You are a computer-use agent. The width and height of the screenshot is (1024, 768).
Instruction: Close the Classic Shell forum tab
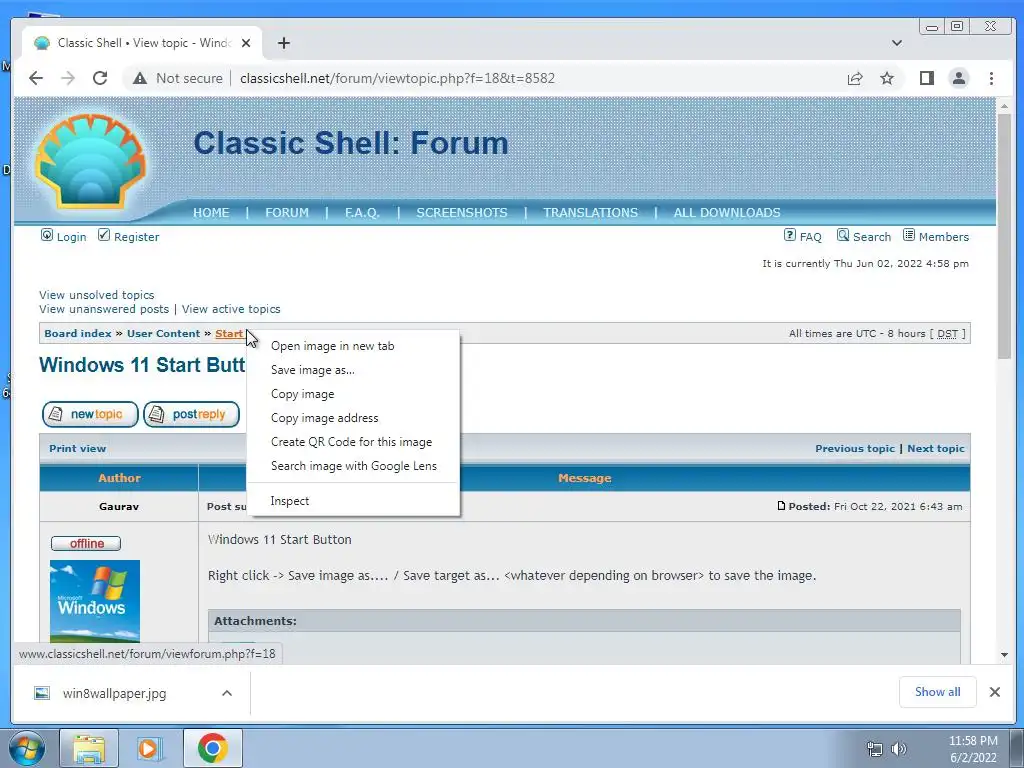[246, 43]
